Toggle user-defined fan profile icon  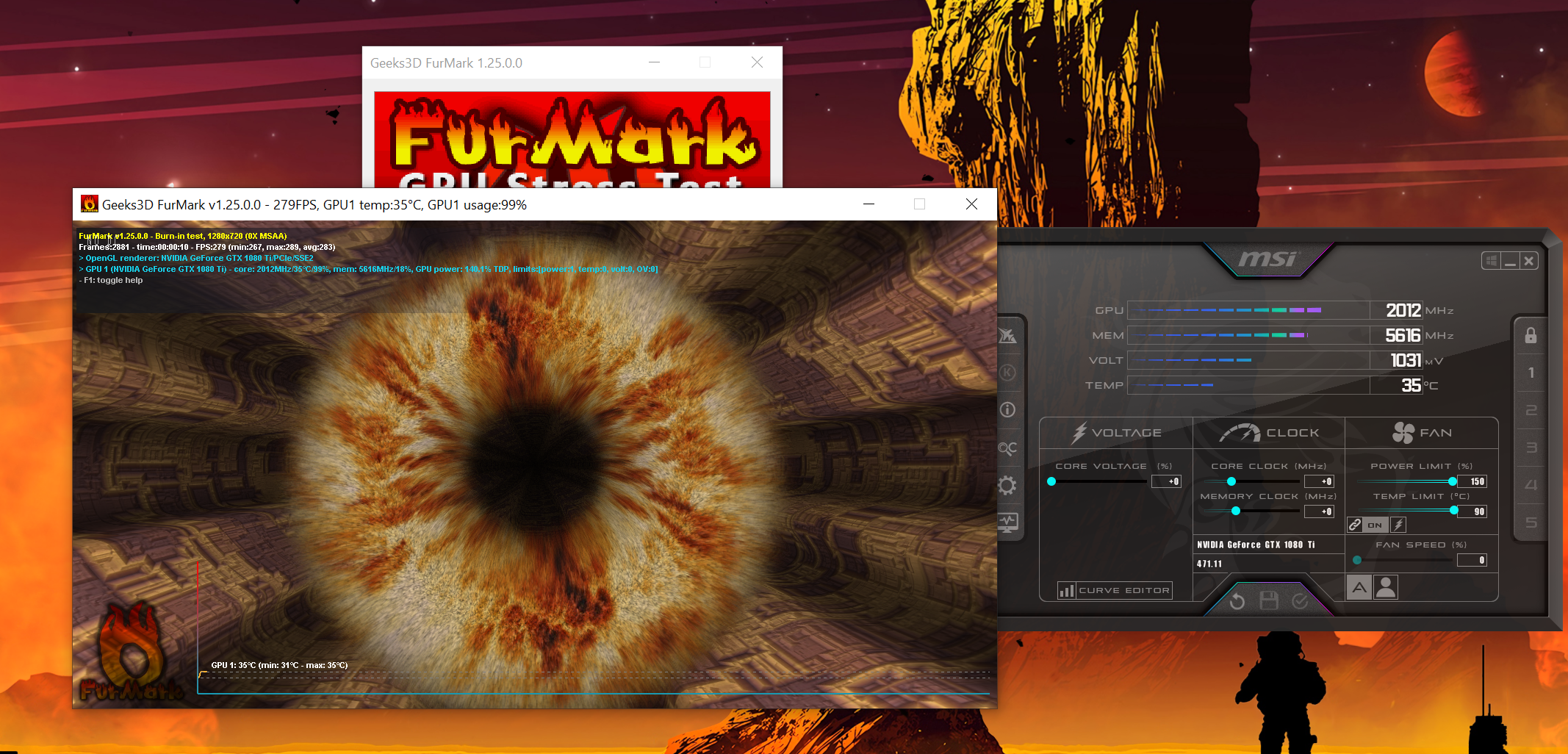[x=1386, y=587]
